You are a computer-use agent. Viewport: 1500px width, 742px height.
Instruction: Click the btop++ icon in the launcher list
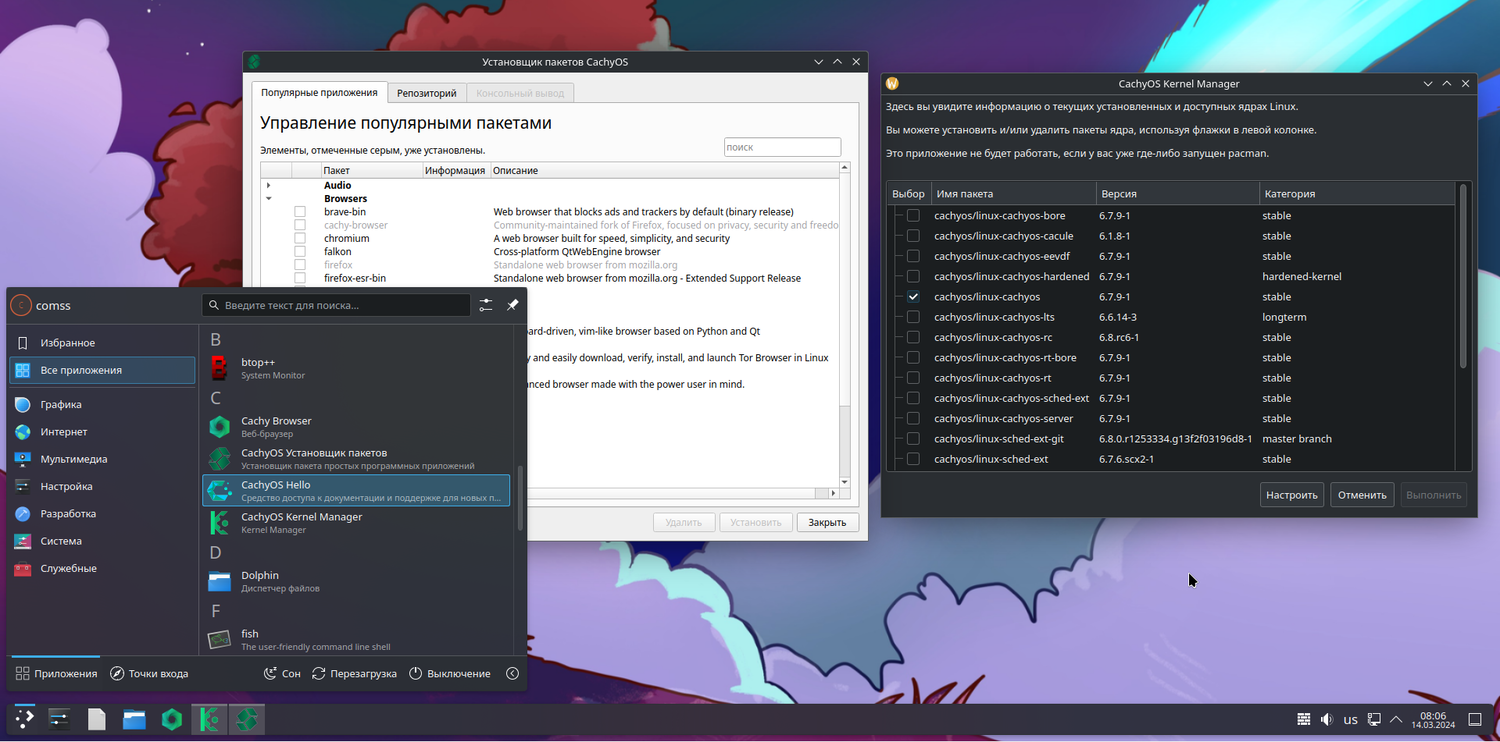pos(220,368)
